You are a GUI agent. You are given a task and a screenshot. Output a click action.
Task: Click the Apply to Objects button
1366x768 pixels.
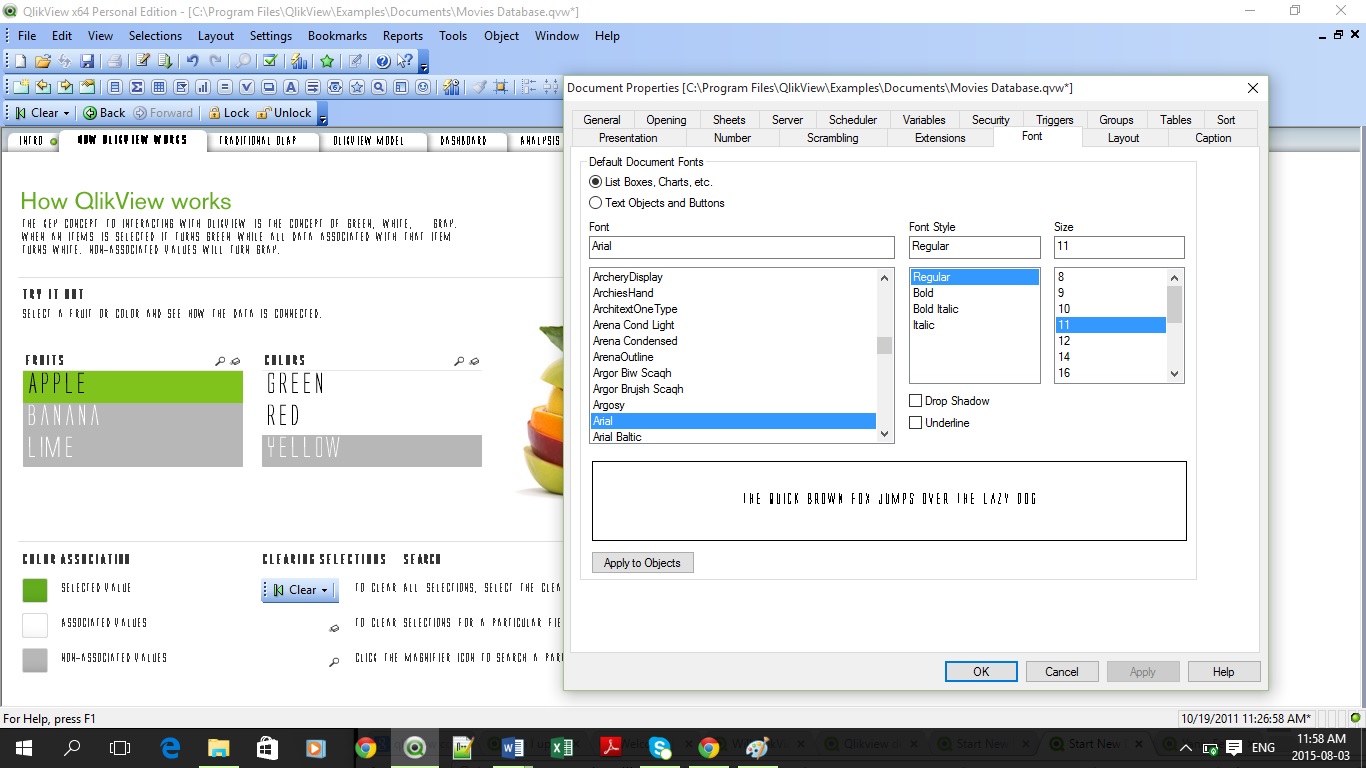(x=642, y=563)
